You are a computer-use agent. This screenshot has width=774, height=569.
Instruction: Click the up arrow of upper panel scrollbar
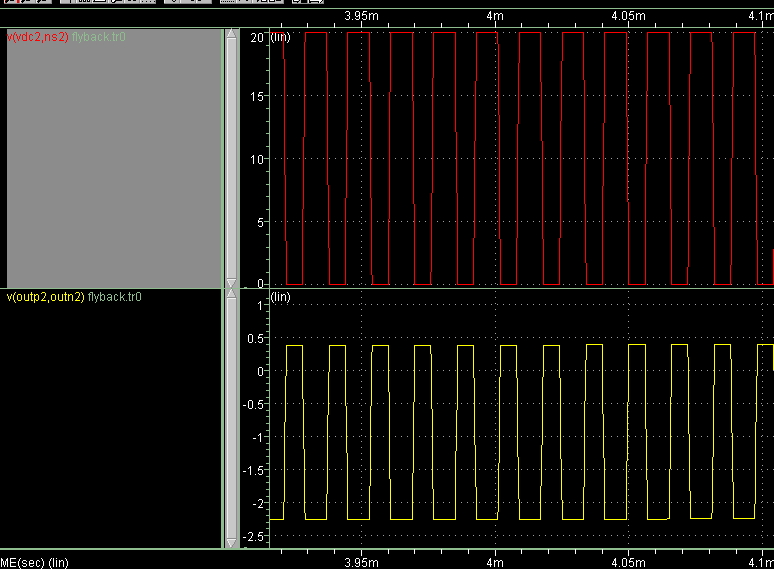pos(232,35)
